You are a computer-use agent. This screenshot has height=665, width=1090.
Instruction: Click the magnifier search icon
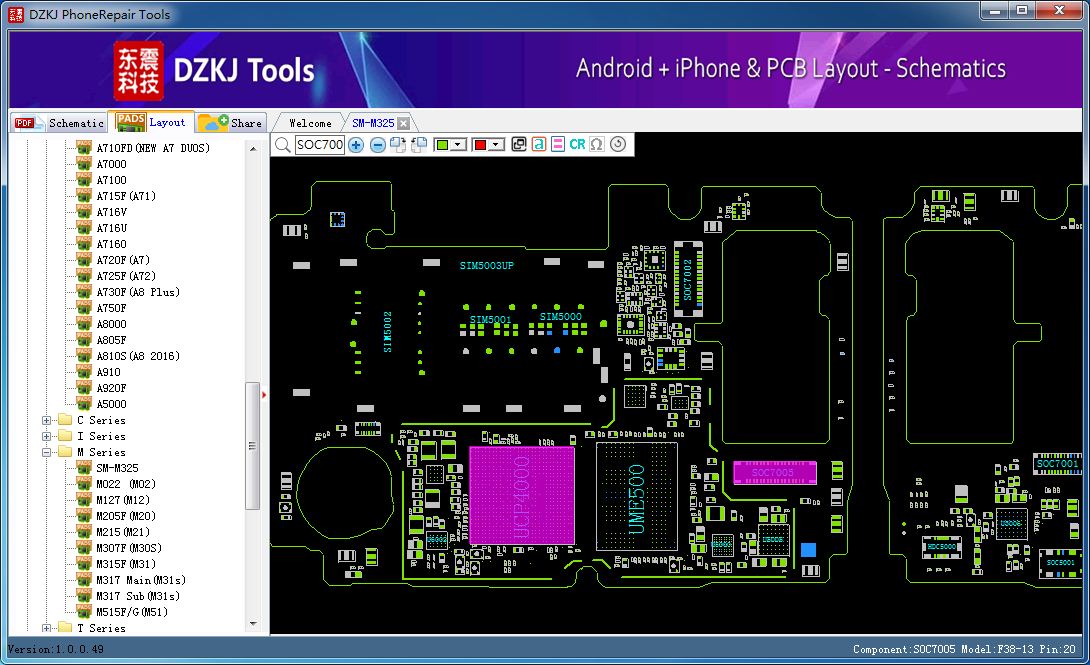[282, 145]
